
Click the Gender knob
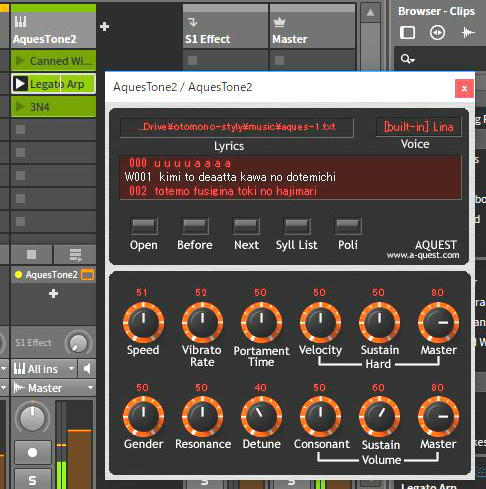coord(144,416)
